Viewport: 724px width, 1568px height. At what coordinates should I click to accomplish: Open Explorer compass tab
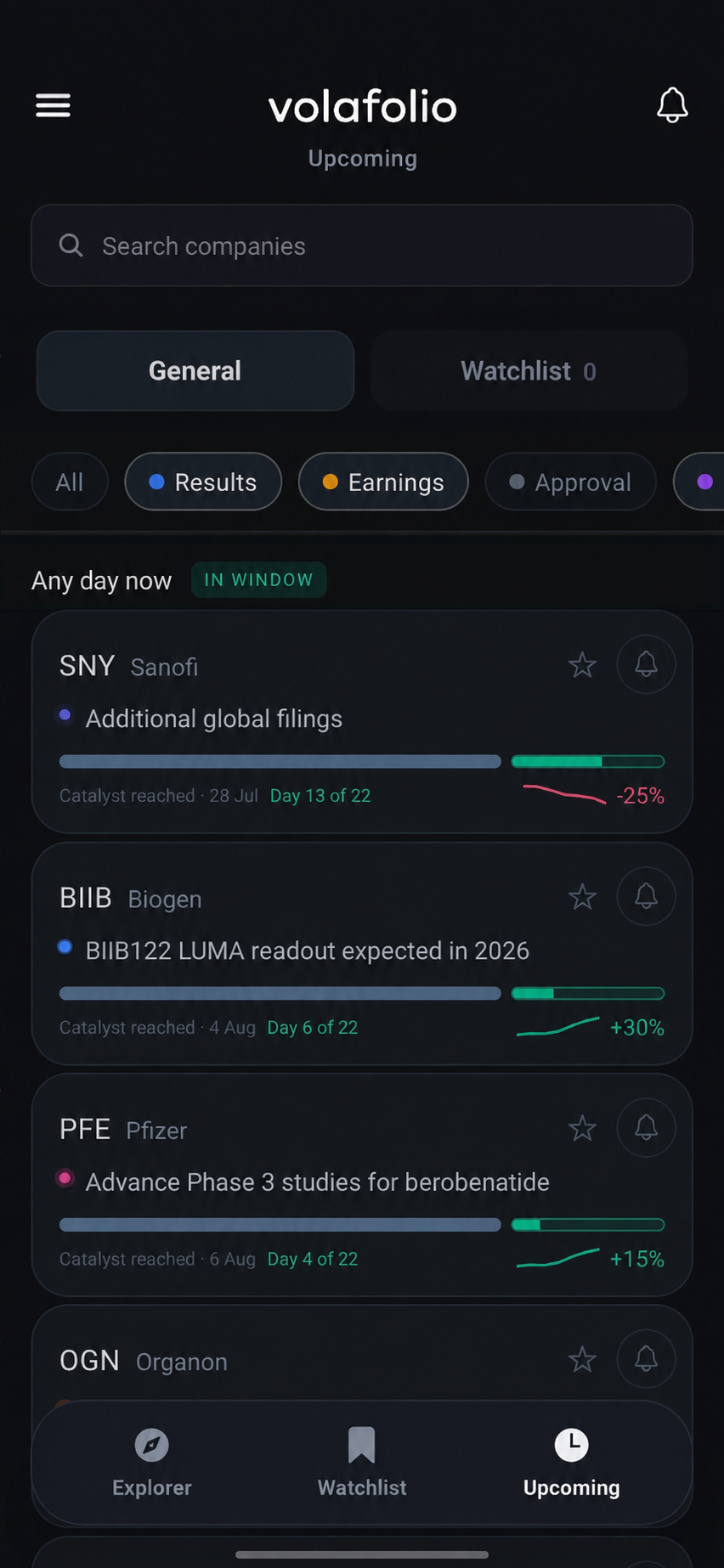[x=152, y=1463]
